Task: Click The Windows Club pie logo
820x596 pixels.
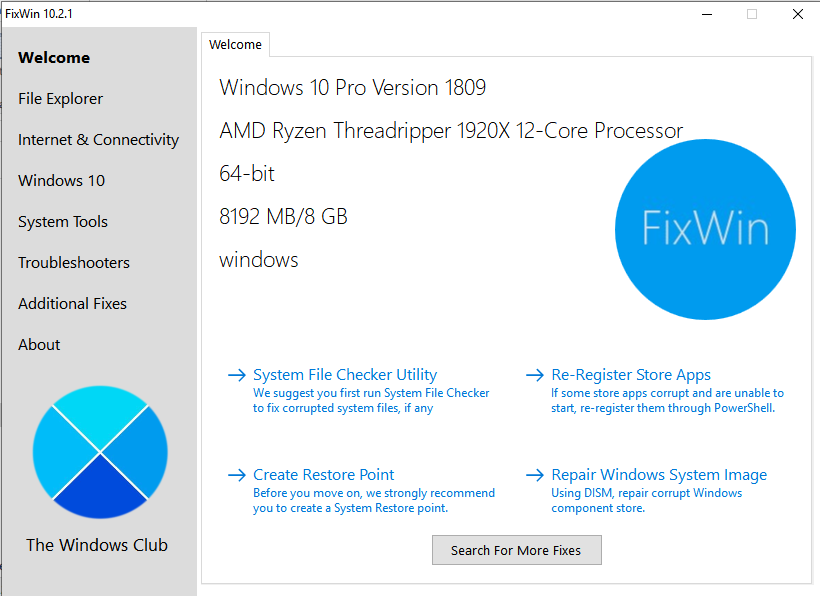Action: pyautogui.click(x=100, y=452)
